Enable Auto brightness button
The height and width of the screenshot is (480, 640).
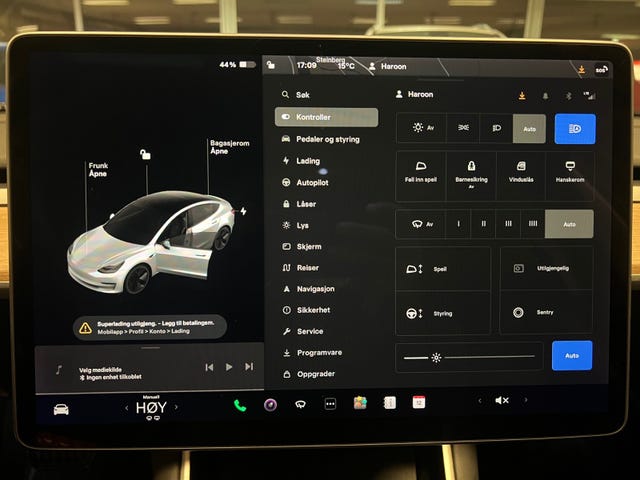(x=572, y=356)
